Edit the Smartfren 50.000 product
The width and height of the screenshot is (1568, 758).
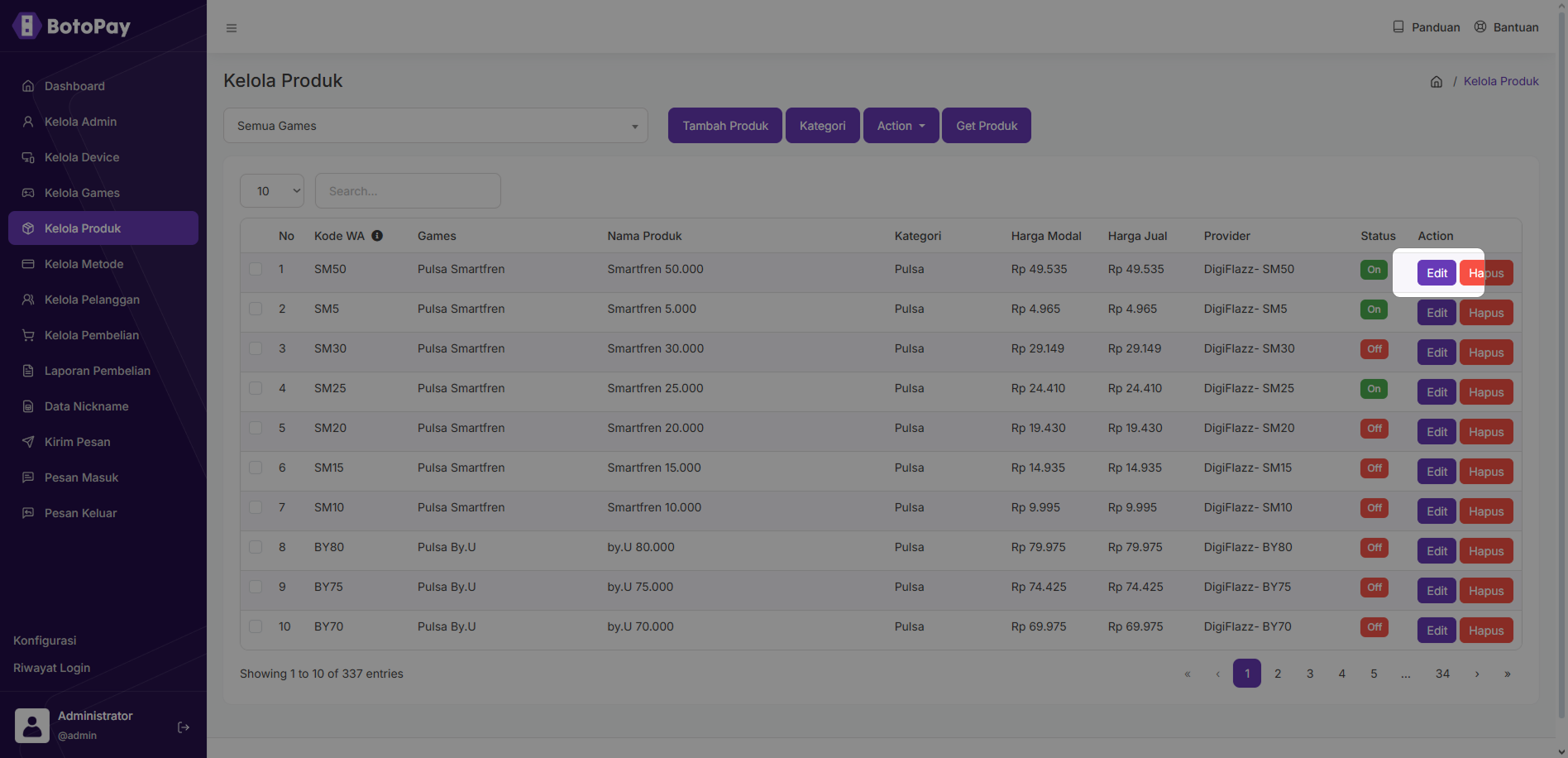(x=1437, y=273)
